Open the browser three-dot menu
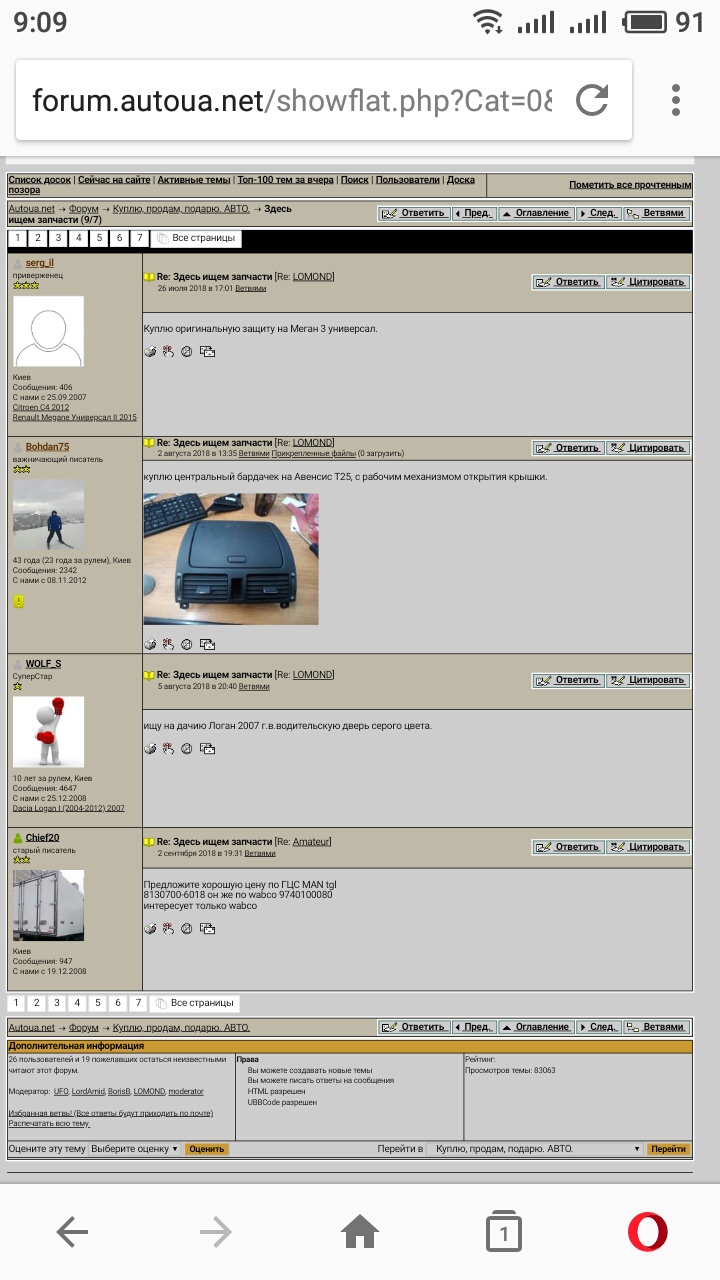The height and width of the screenshot is (1280, 720). point(676,100)
